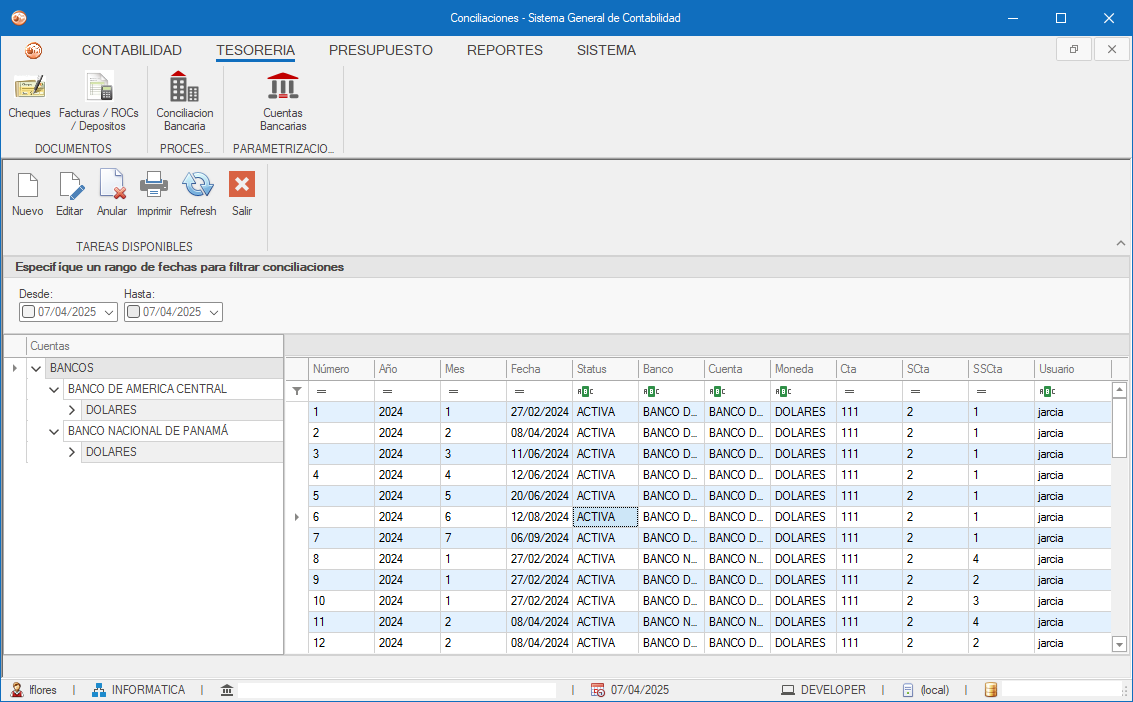Click the application logo in ribbon
1133x702 pixels.
[33, 51]
